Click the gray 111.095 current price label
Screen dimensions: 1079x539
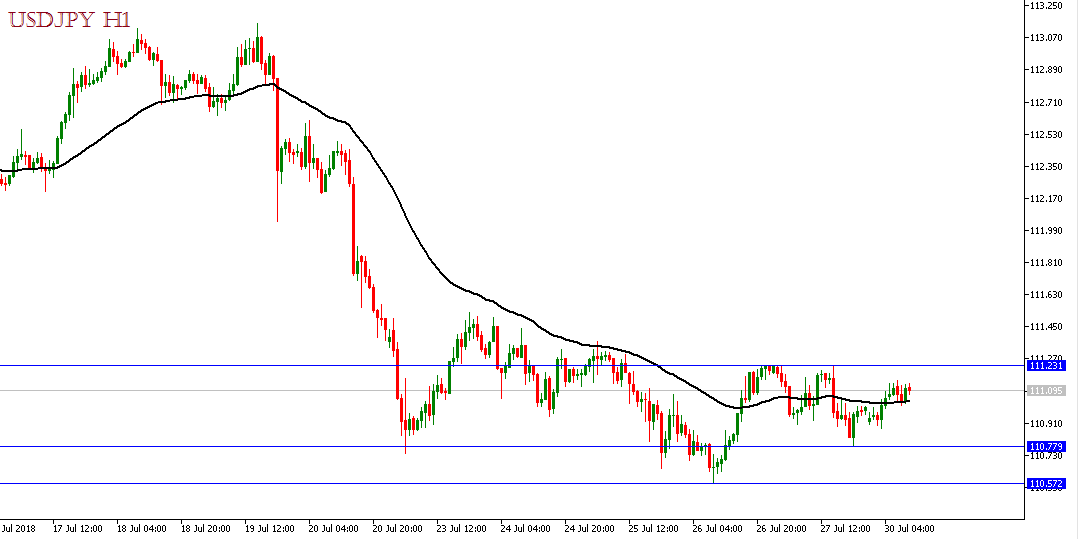1046,391
